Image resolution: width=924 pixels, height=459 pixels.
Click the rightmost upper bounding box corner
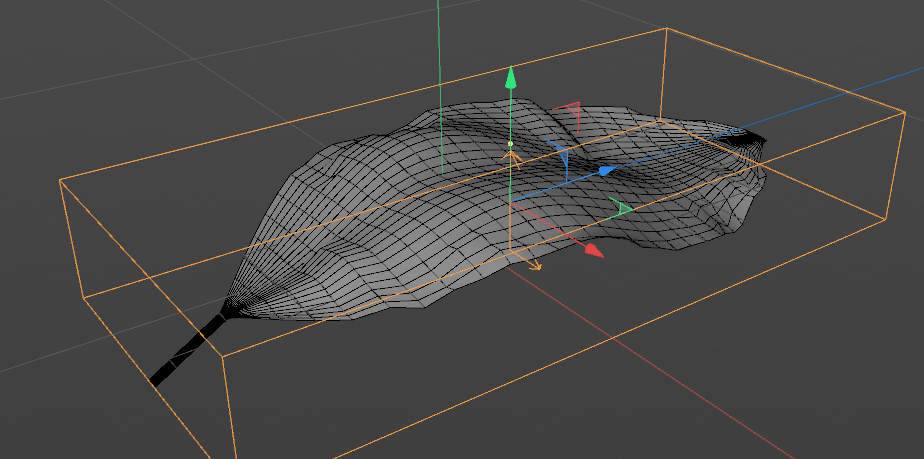click(905, 112)
